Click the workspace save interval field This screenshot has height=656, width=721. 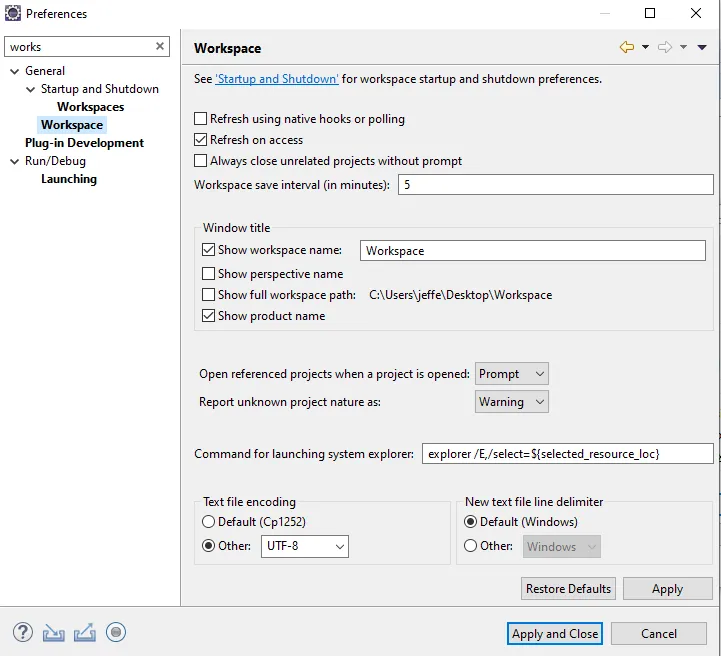pyautogui.click(x=555, y=185)
